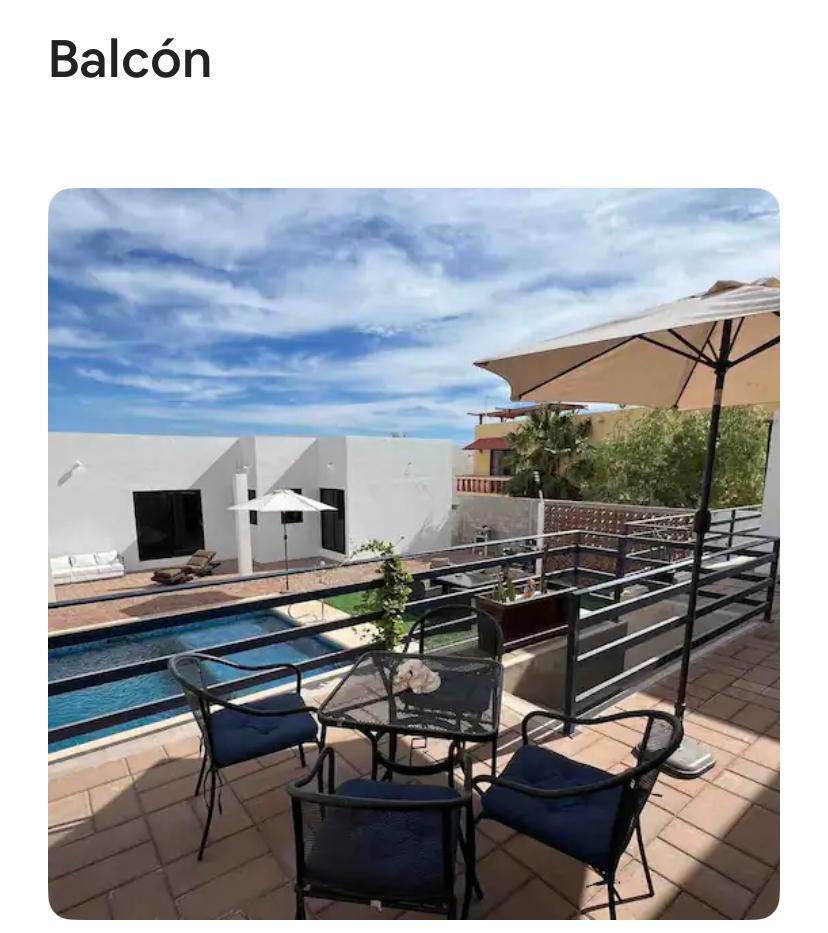Click the small white umbrella by the pool
This screenshot has height=933, width=828.
point(283,502)
